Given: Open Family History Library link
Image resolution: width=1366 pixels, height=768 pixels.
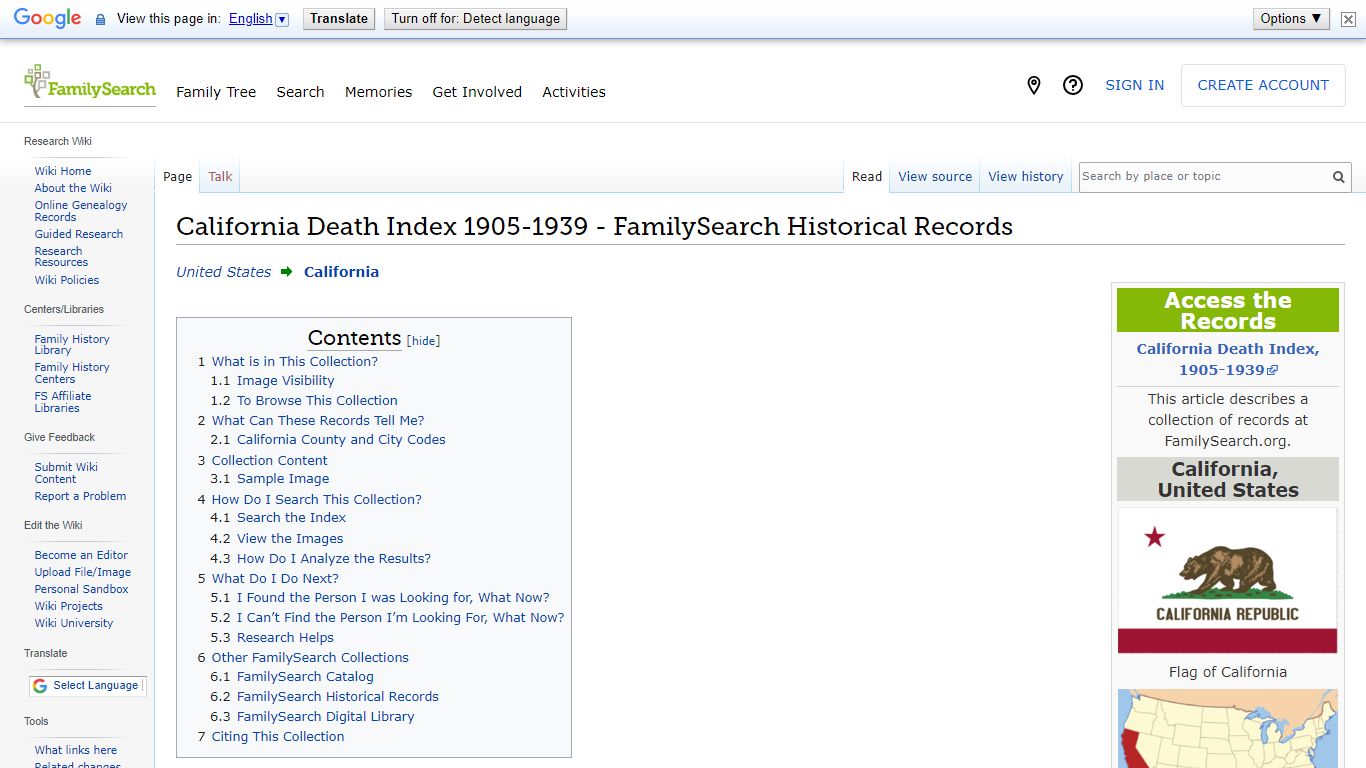Looking at the screenshot, I should click(72, 345).
